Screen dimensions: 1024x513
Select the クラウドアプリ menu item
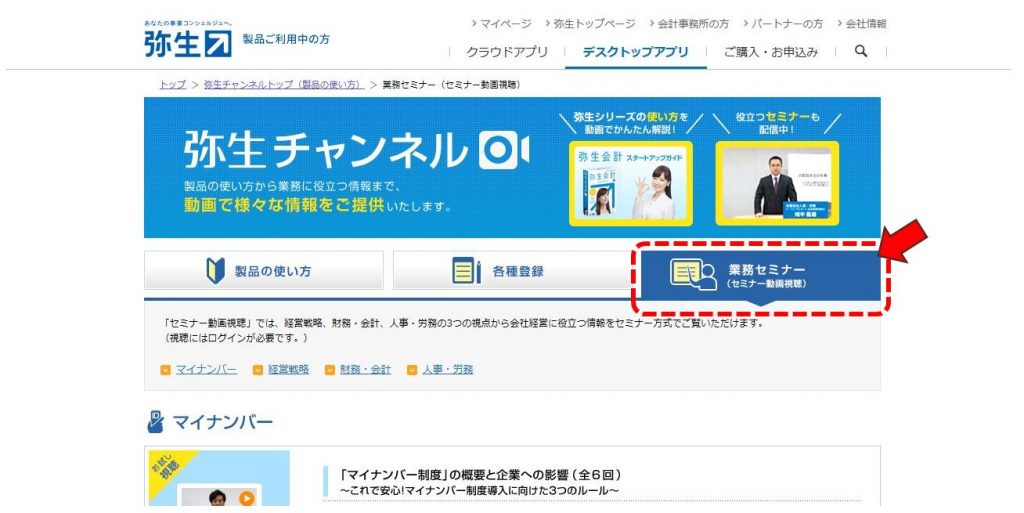coord(507,52)
